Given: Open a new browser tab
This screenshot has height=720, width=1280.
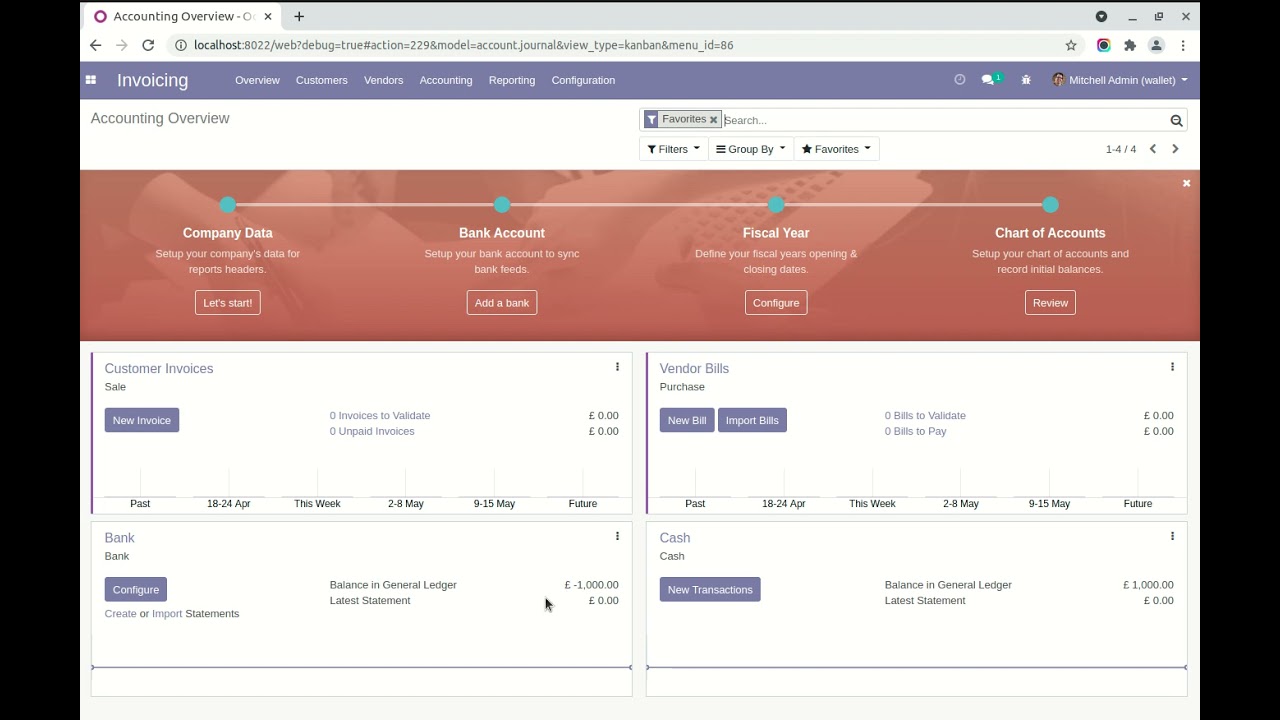Looking at the screenshot, I should pyautogui.click(x=299, y=16).
